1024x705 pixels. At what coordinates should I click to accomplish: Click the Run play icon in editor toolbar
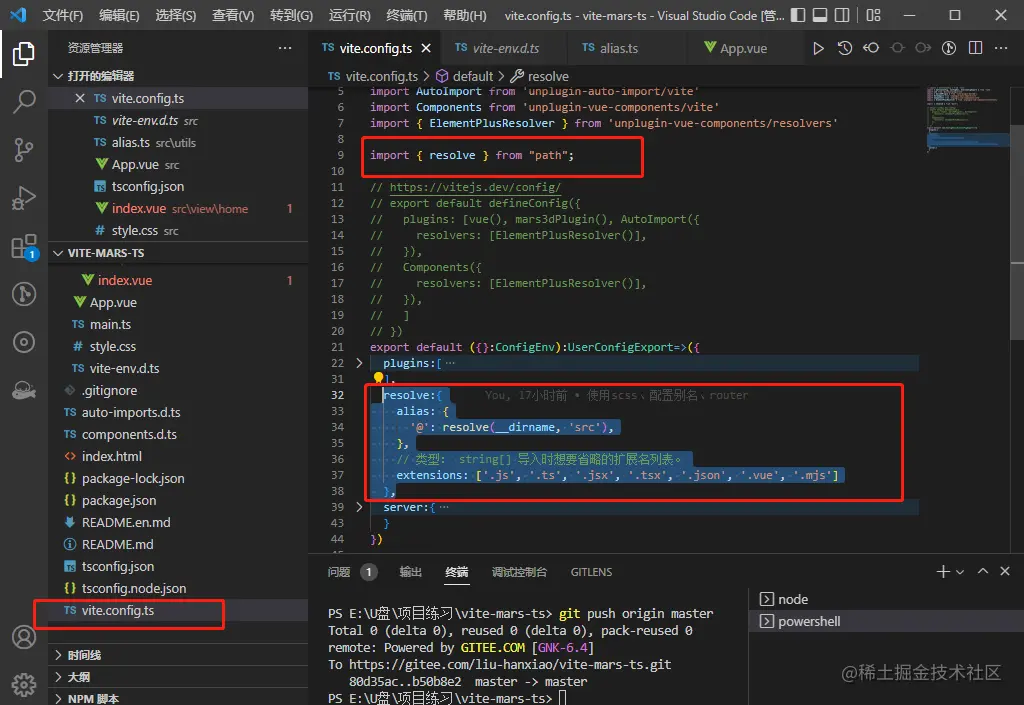pos(818,48)
